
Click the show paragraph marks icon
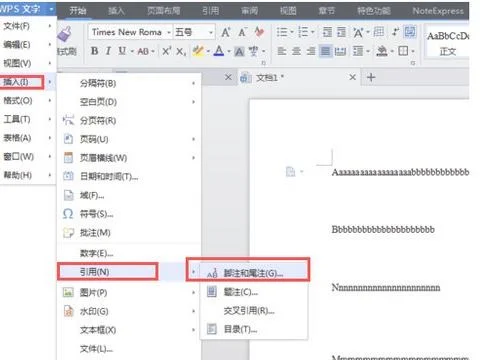point(396,32)
